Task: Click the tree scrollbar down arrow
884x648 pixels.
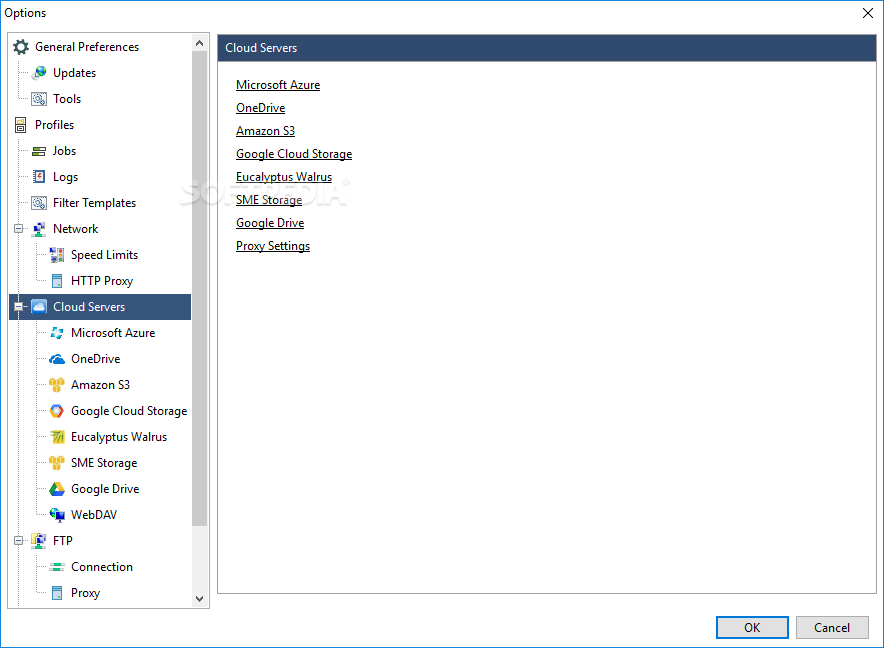Action: click(199, 599)
